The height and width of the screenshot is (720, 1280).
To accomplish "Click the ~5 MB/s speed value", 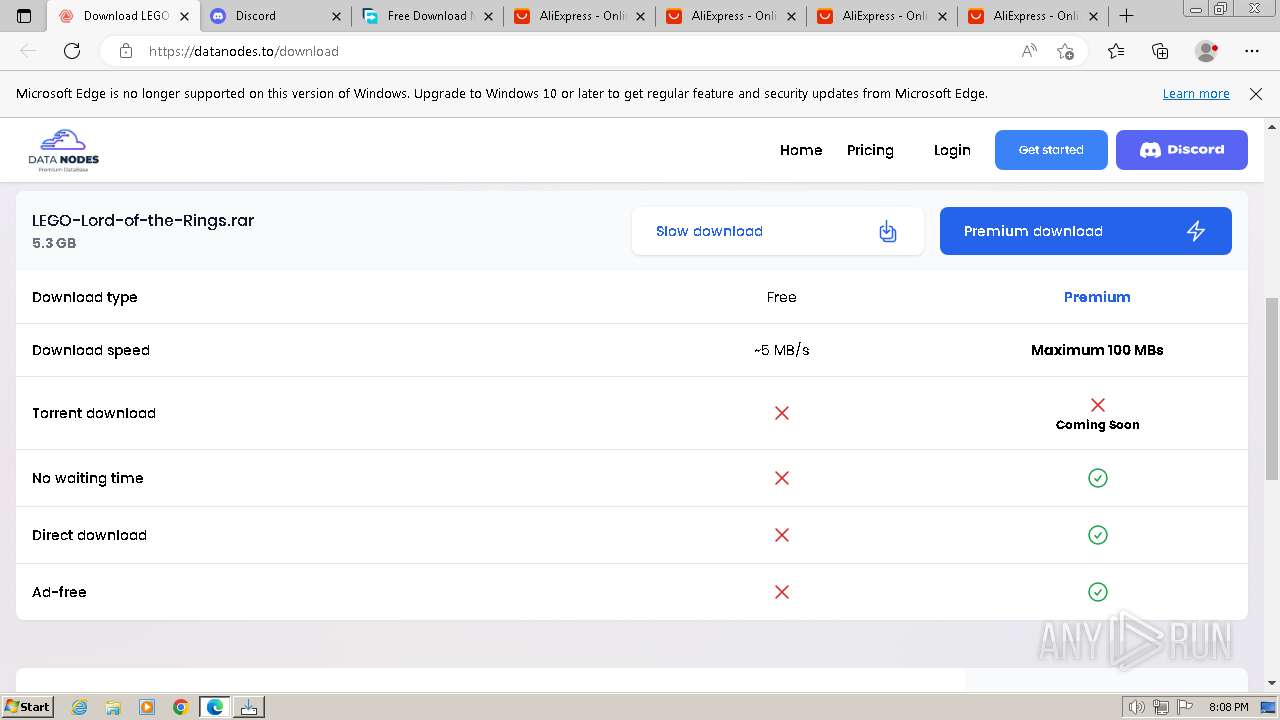I will tap(782, 350).
